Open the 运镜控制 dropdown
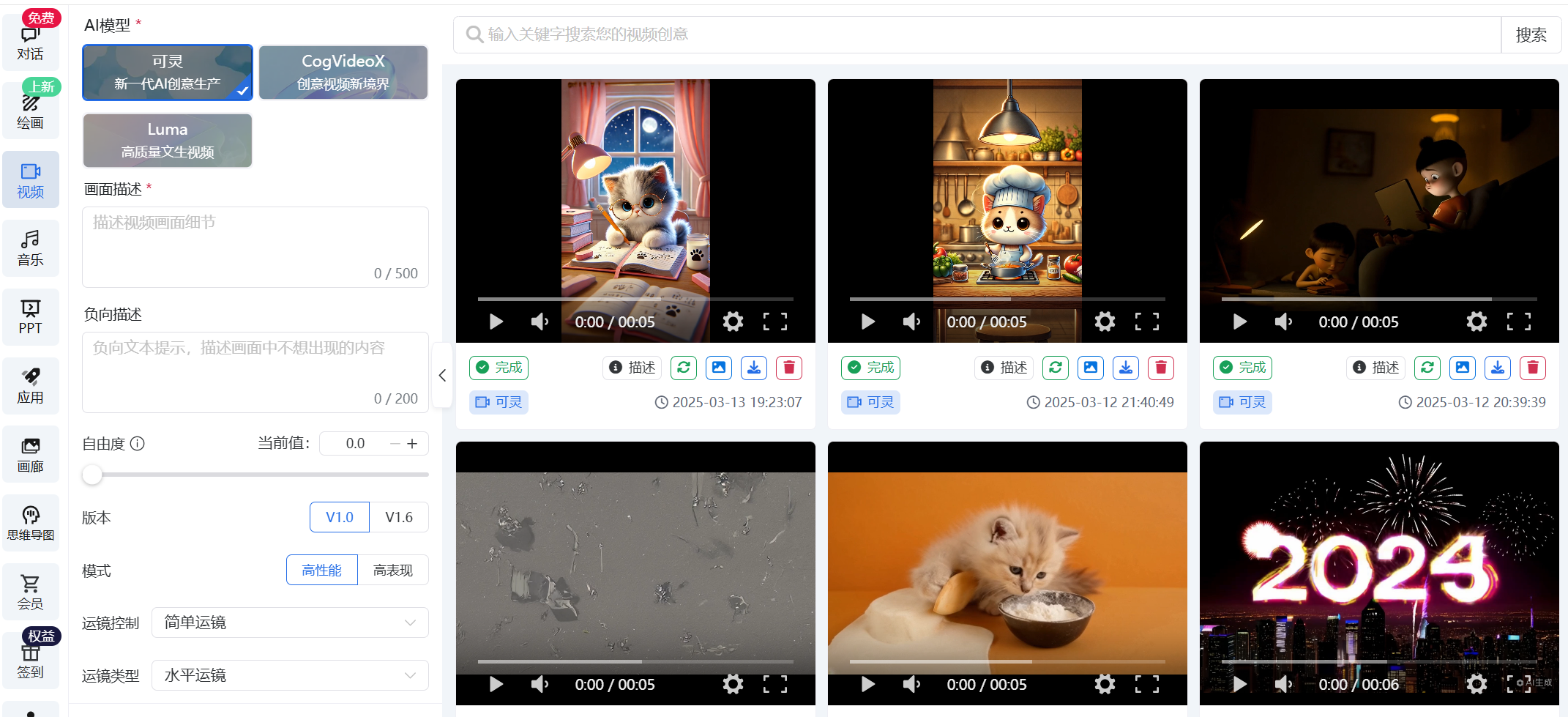 click(x=290, y=623)
